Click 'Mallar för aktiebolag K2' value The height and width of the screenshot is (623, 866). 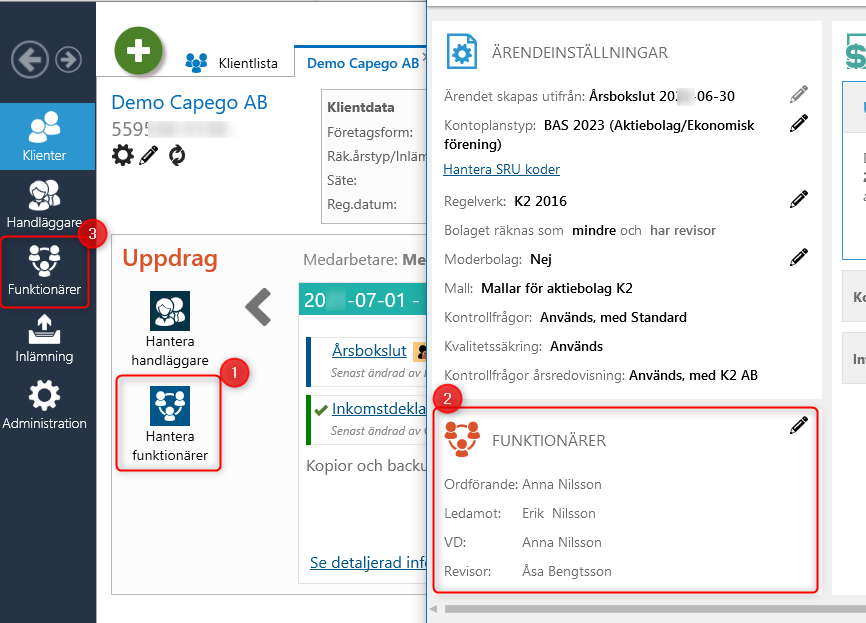pos(557,288)
